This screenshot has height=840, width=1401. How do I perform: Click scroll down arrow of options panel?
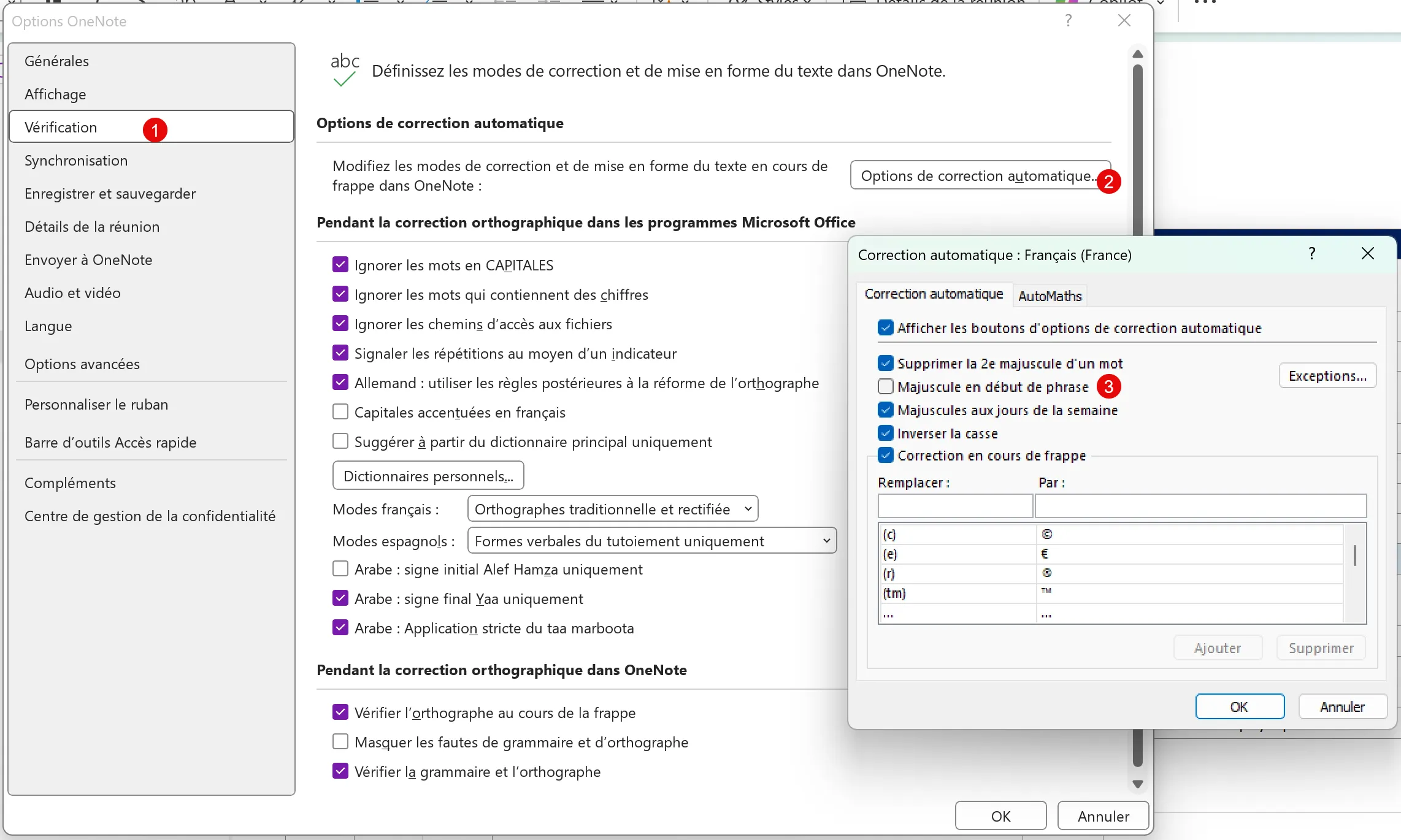(x=1137, y=784)
